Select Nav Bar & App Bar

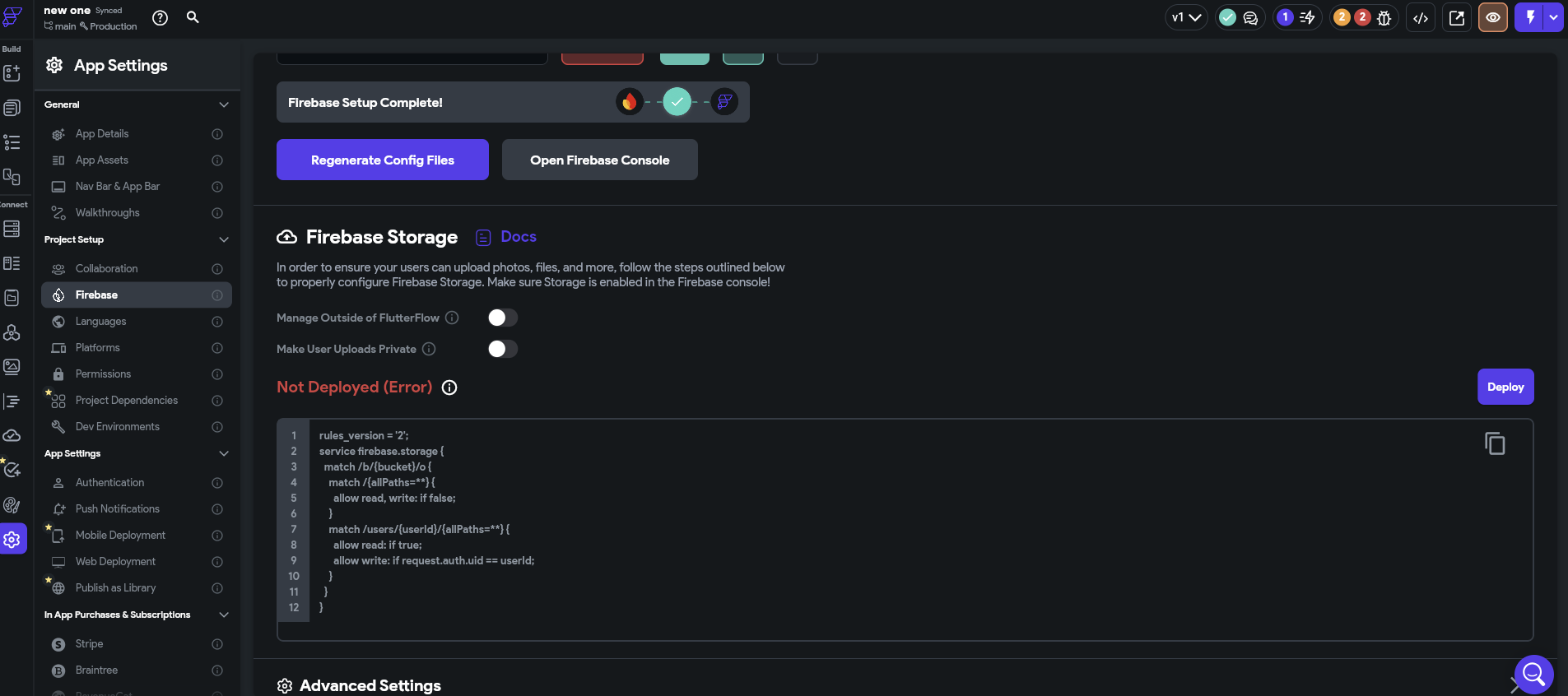137,187
